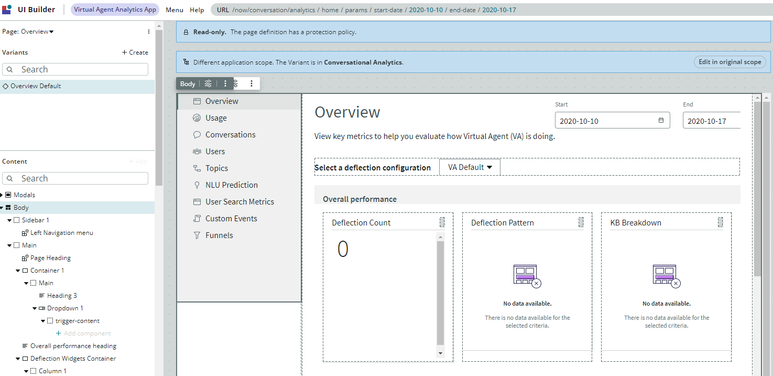Collapse the Body tree node
The height and width of the screenshot is (376, 773).
click(2, 208)
